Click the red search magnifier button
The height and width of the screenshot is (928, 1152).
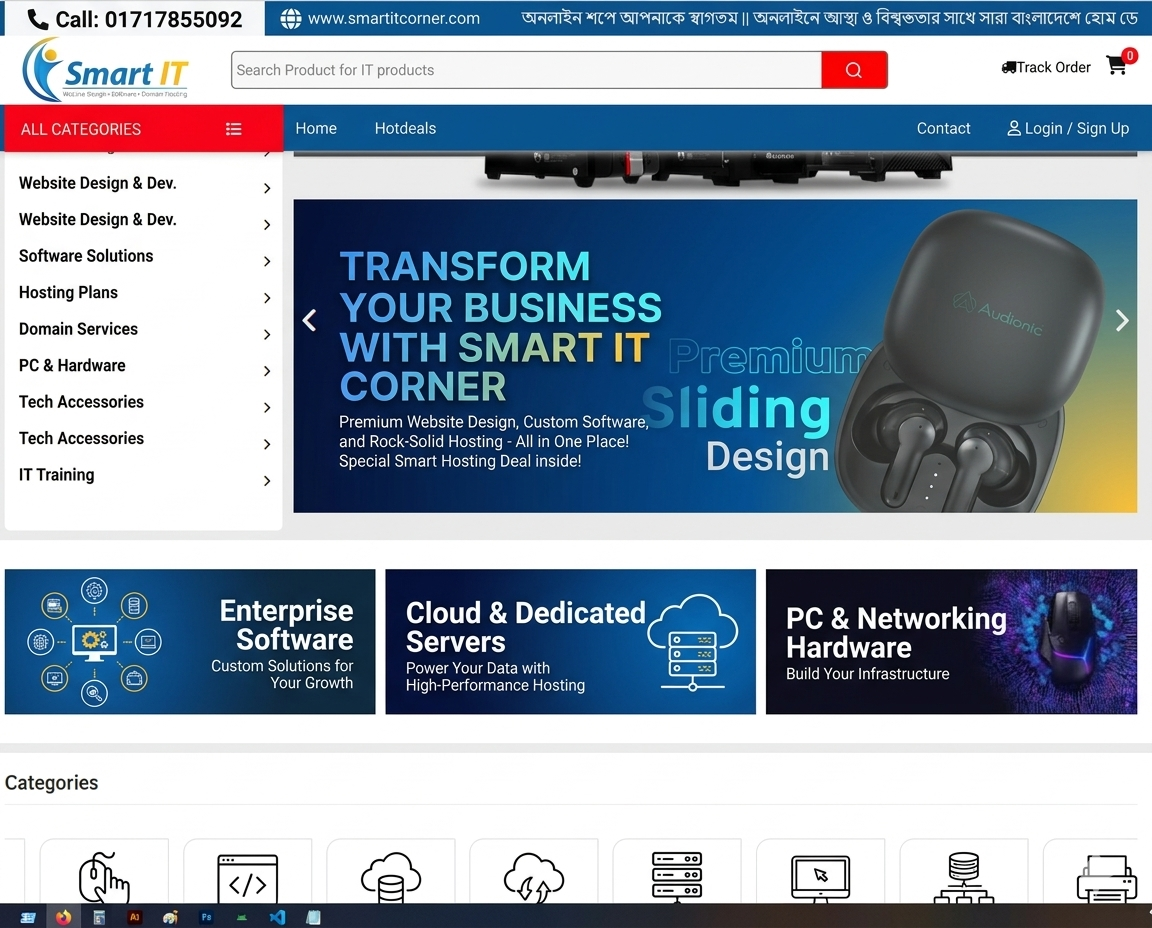pyautogui.click(x=853, y=70)
